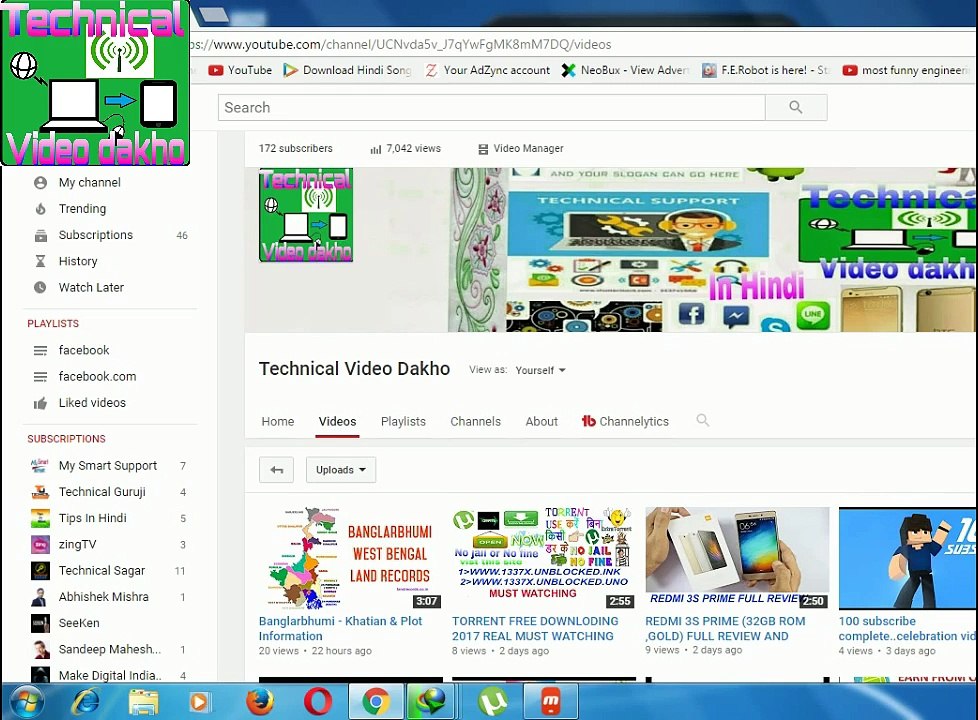Go to Subscriptions in sidebar
Image resolution: width=978 pixels, height=720 pixels.
(x=95, y=235)
